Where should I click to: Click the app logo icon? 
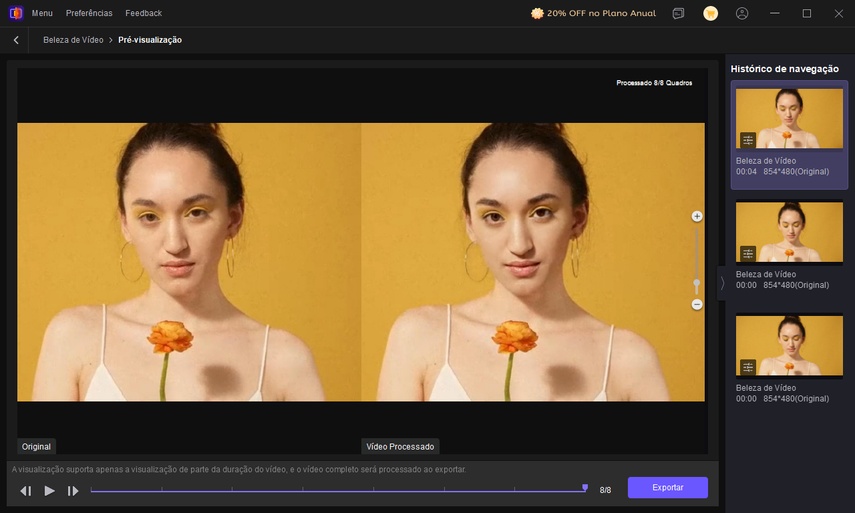tap(16, 13)
